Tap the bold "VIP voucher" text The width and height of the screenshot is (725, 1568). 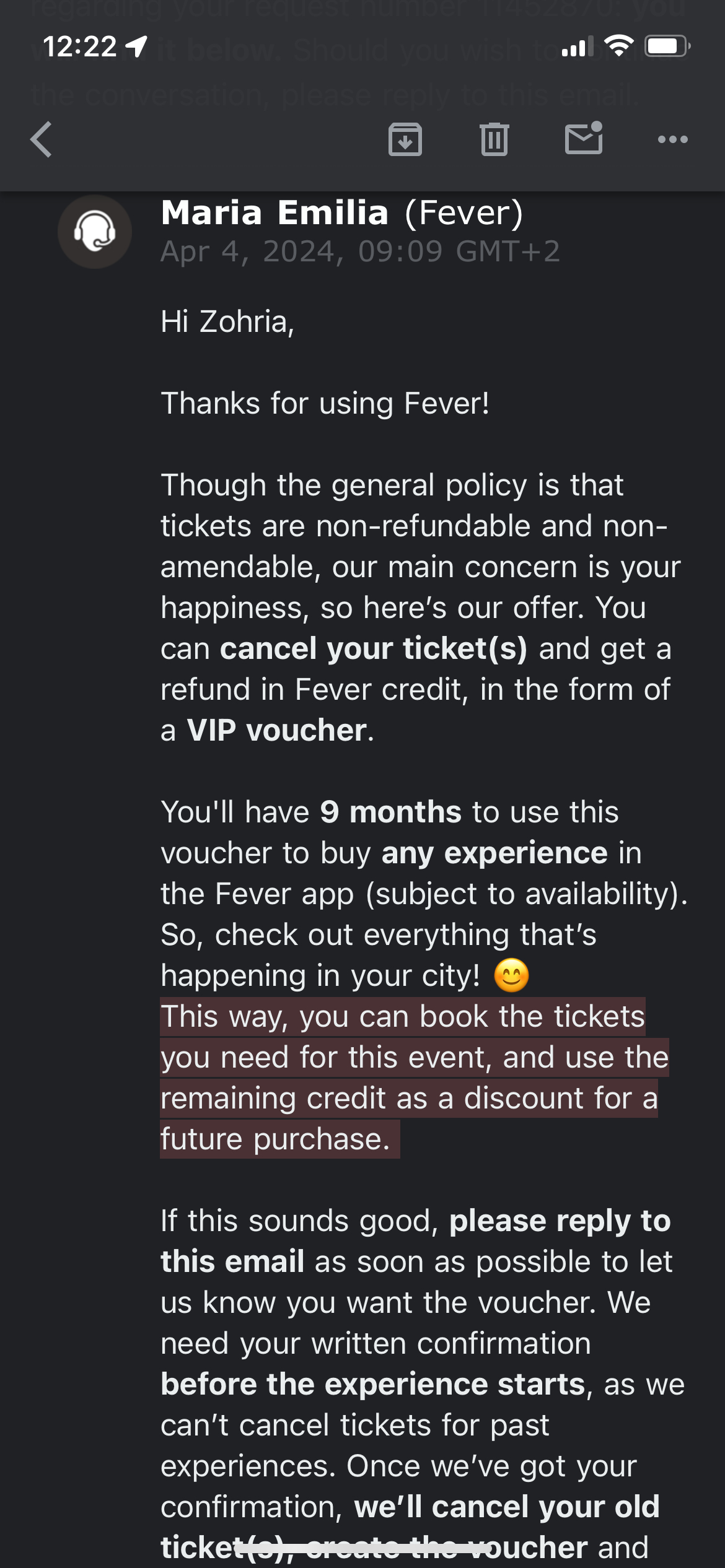277,731
